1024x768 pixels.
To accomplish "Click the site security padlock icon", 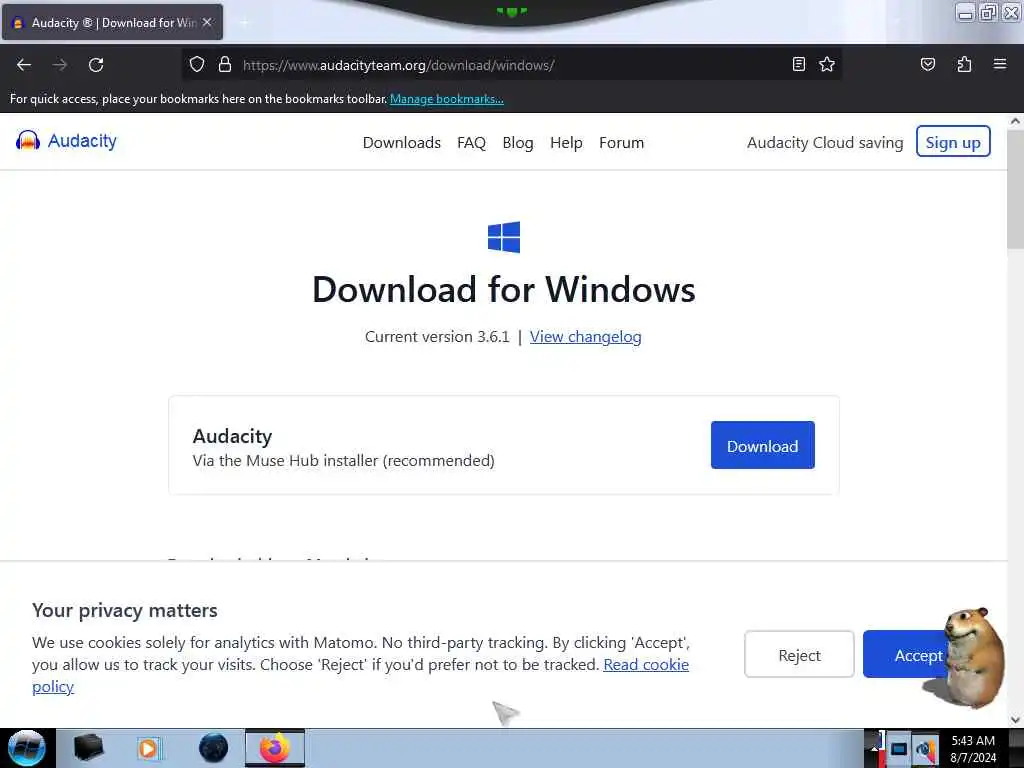I will pos(225,65).
